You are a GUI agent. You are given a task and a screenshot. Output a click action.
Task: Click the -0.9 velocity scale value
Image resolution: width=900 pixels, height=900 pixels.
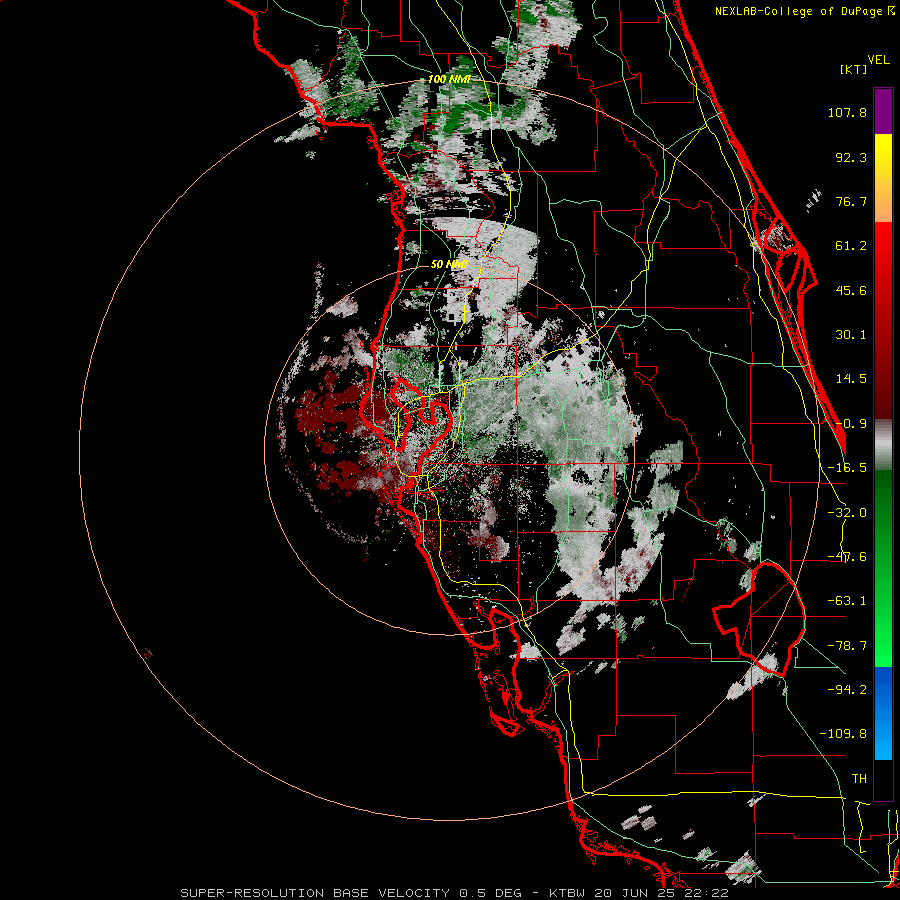point(851,424)
